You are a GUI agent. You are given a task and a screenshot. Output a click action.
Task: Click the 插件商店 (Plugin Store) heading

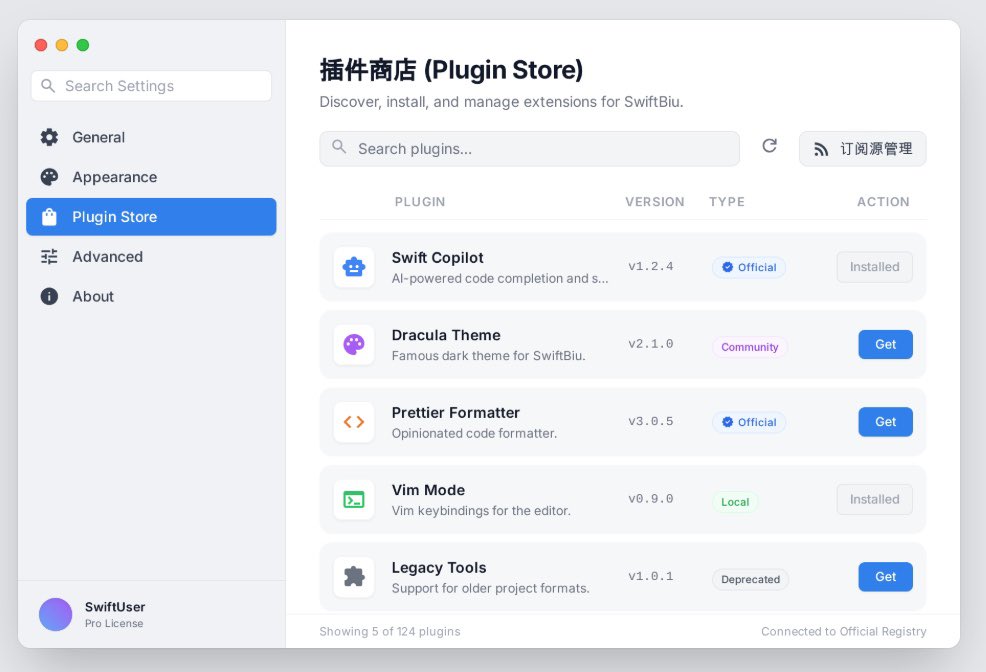click(x=451, y=70)
